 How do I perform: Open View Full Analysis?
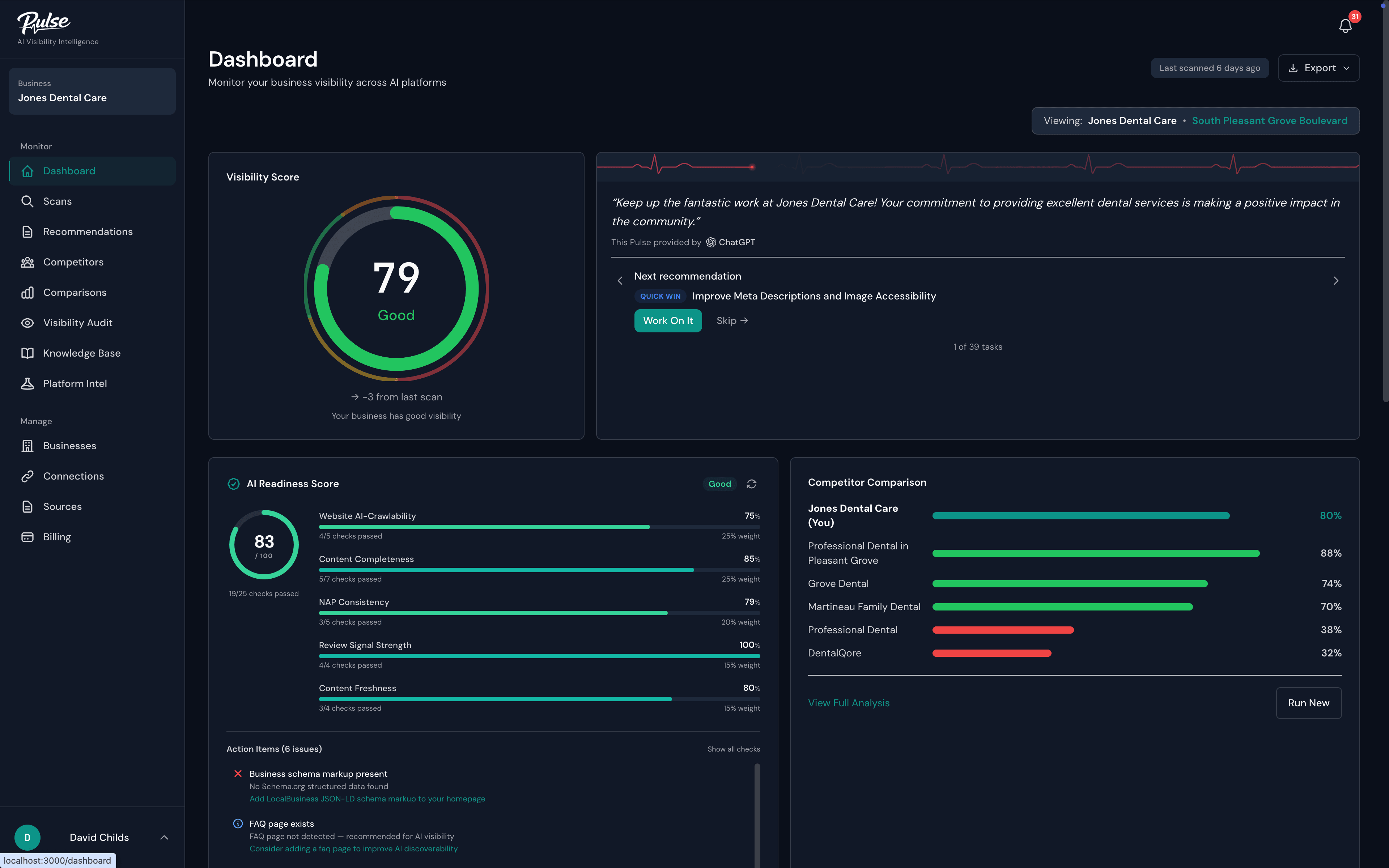pyautogui.click(x=848, y=703)
